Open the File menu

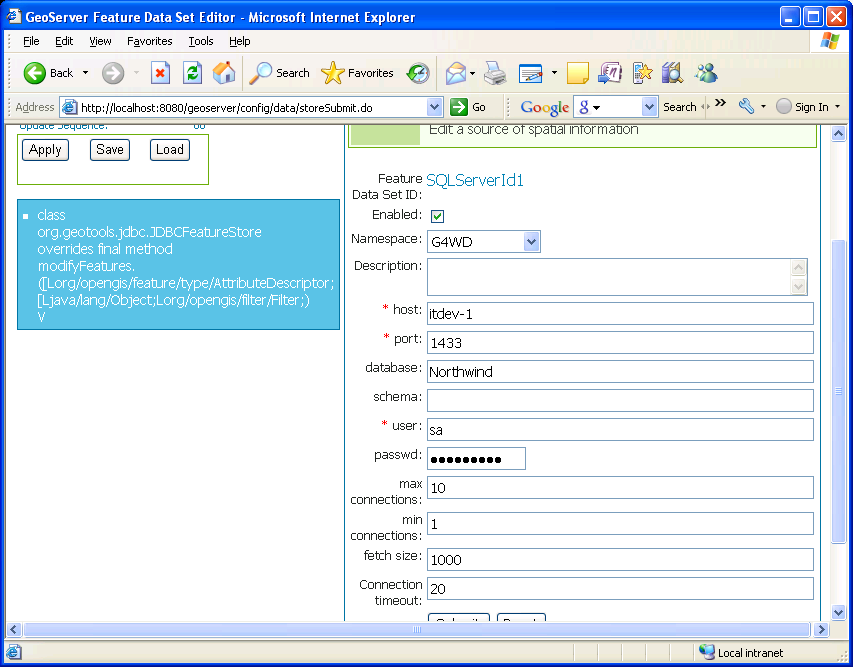tap(31, 41)
